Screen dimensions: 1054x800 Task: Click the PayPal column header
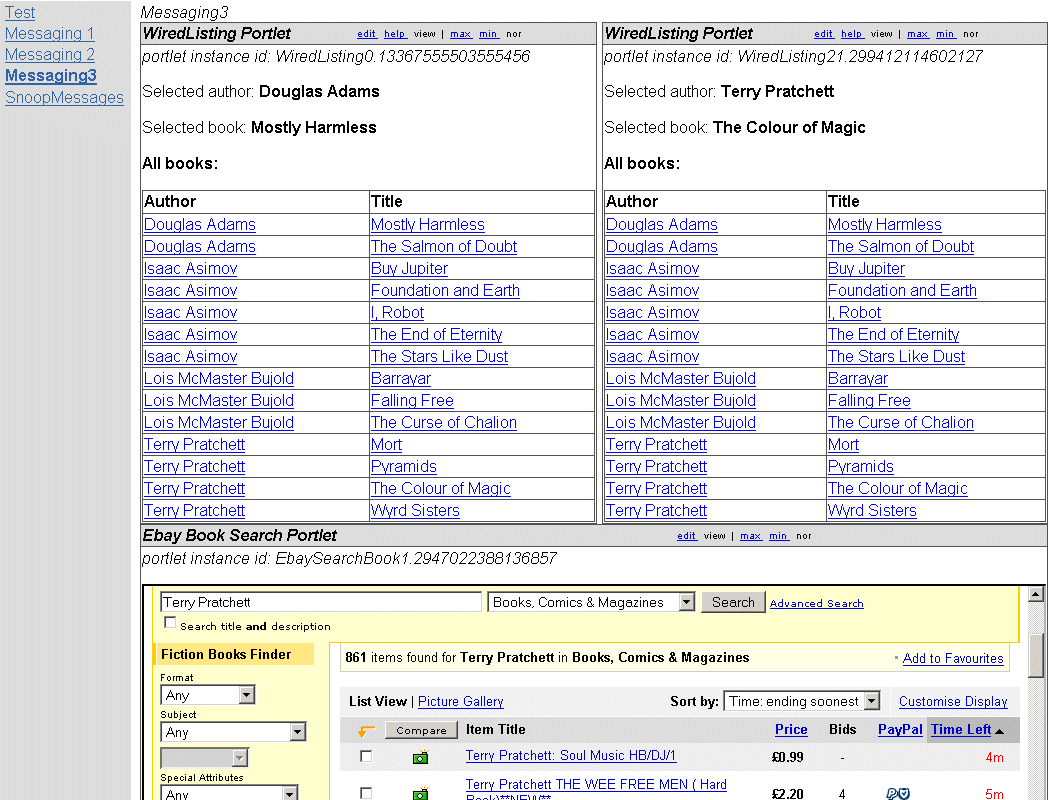900,729
